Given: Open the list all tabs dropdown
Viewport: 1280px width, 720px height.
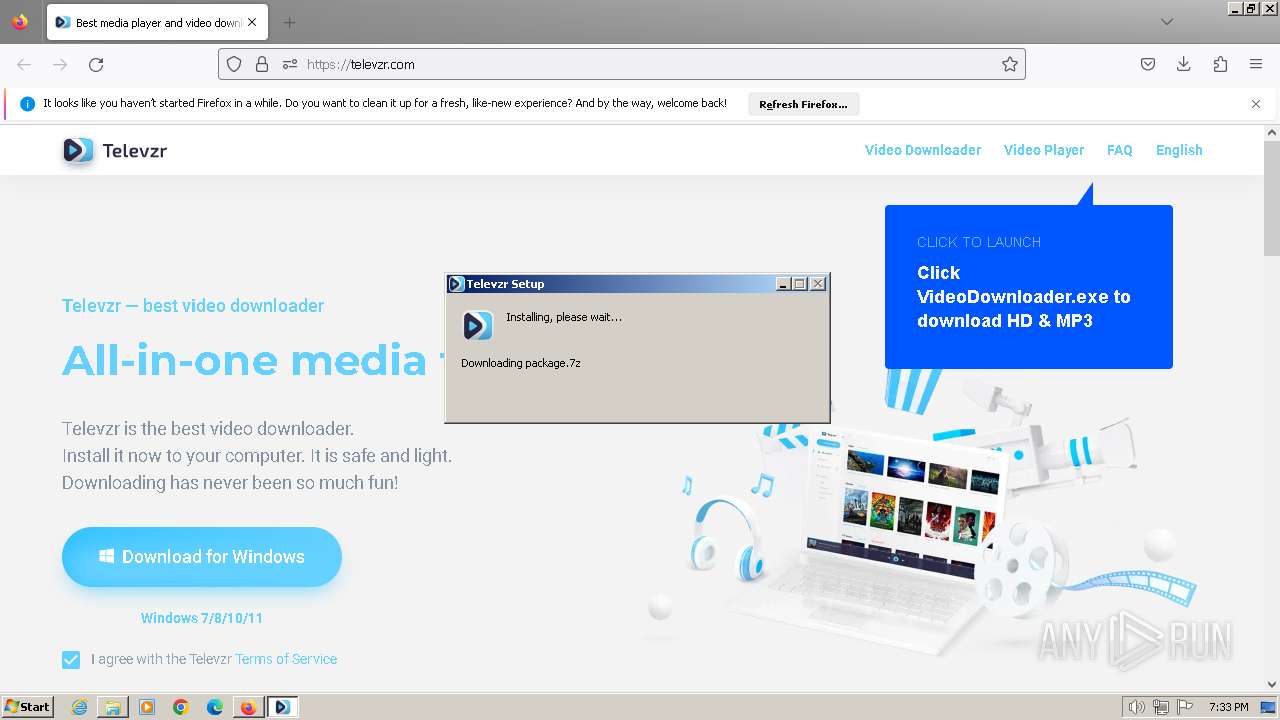Looking at the screenshot, I should coord(1166,22).
